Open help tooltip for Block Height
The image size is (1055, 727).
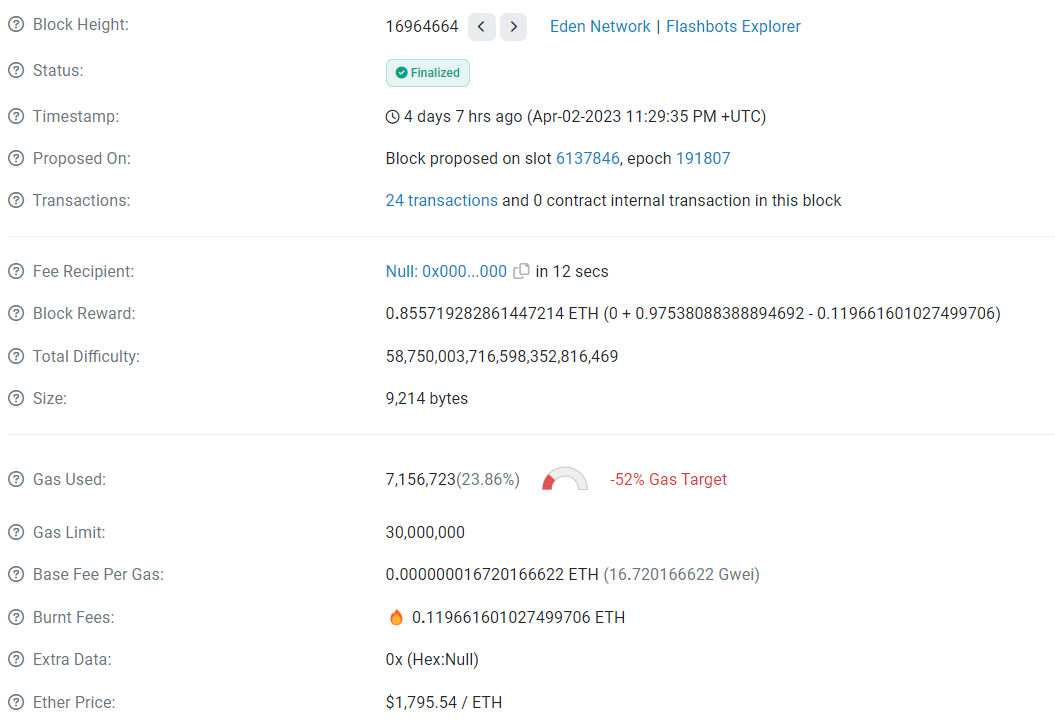tap(14, 24)
